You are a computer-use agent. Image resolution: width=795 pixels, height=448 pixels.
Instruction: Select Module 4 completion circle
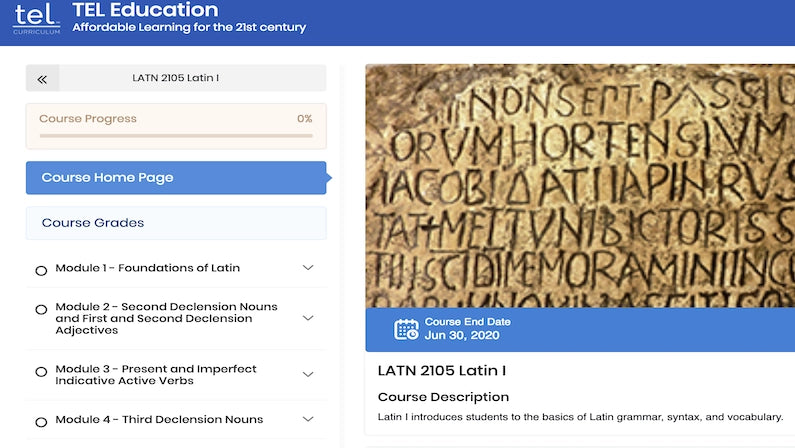pos(41,421)
